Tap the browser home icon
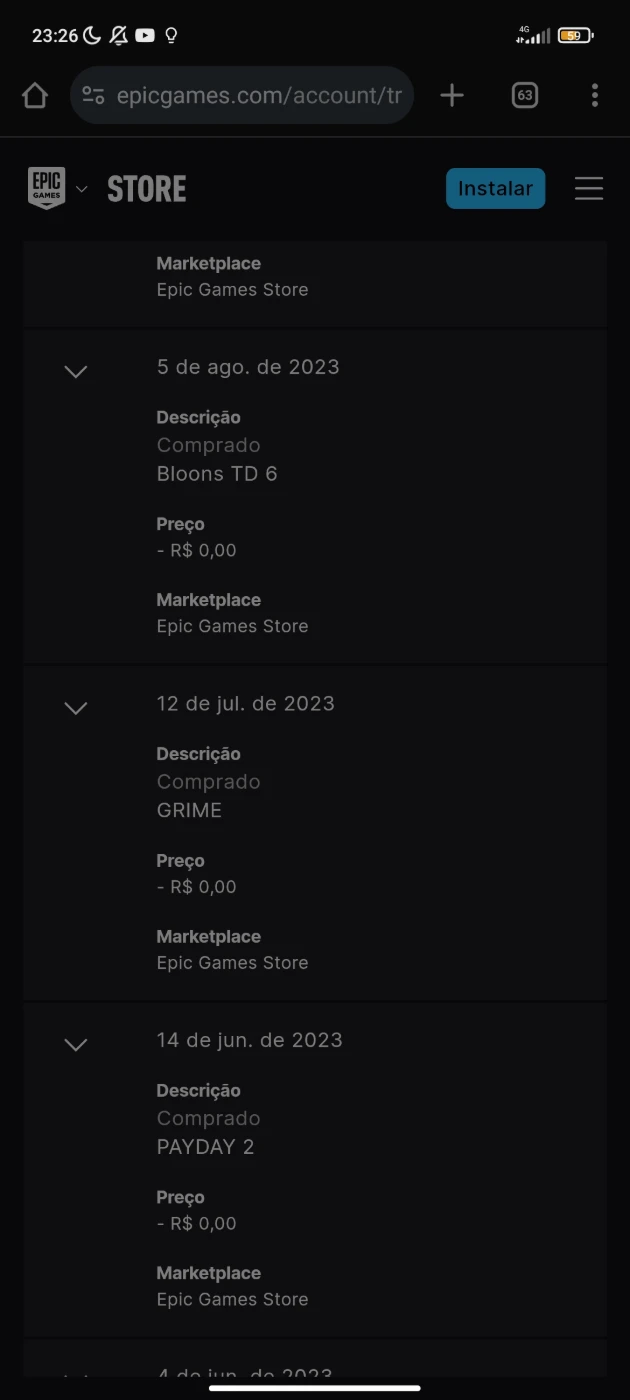Screen dimensions: 630x1400 pos(35,95)
